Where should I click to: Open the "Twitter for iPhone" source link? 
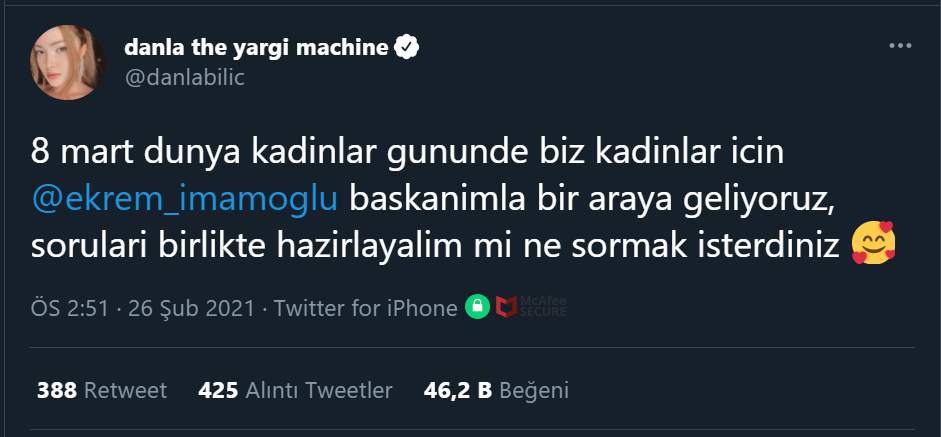[365, 309]
